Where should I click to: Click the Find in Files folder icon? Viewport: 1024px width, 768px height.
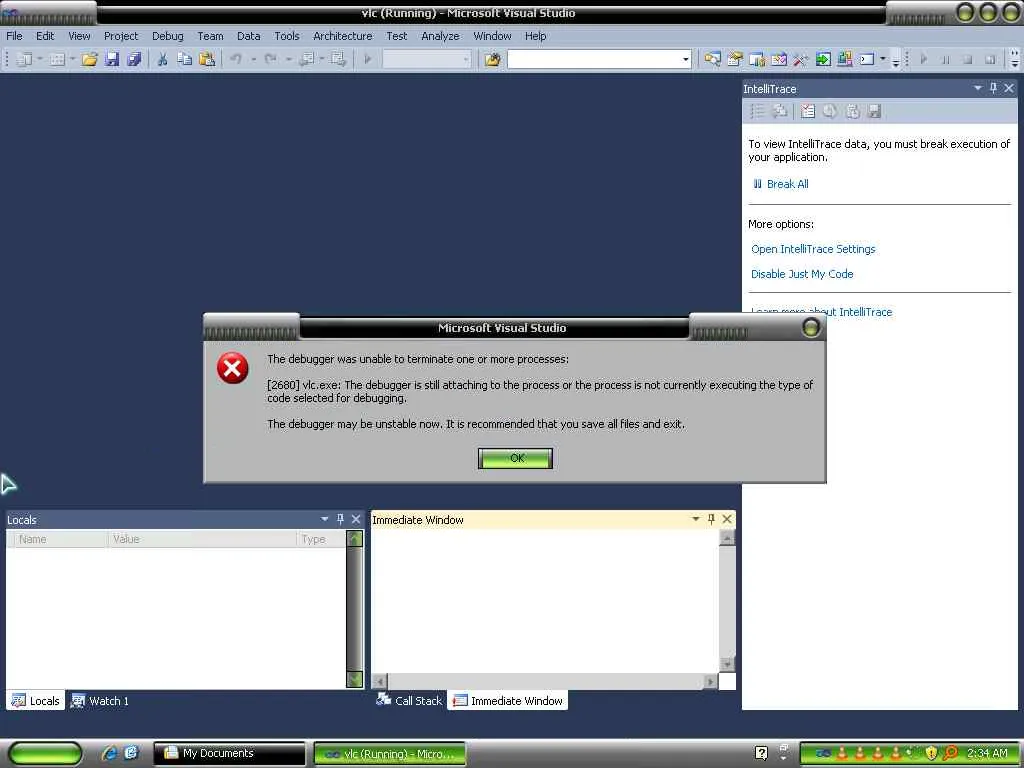492,59
